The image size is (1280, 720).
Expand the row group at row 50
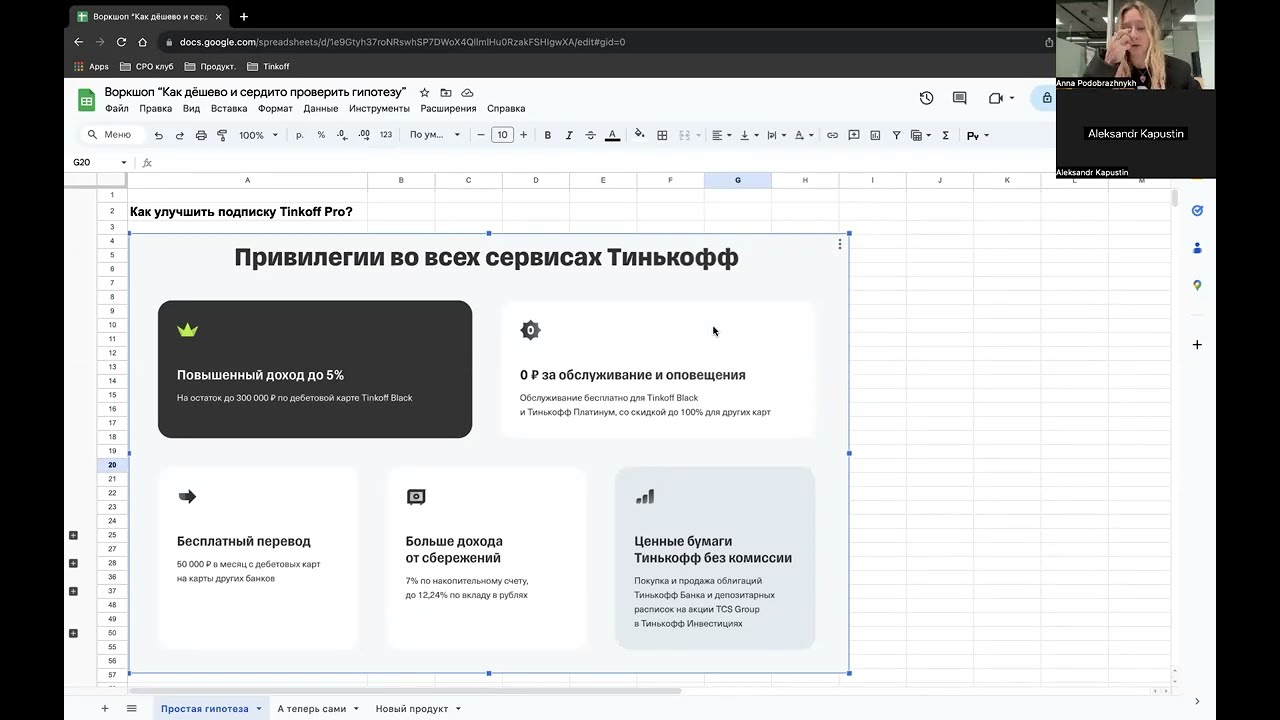click(x=73, y=633)
